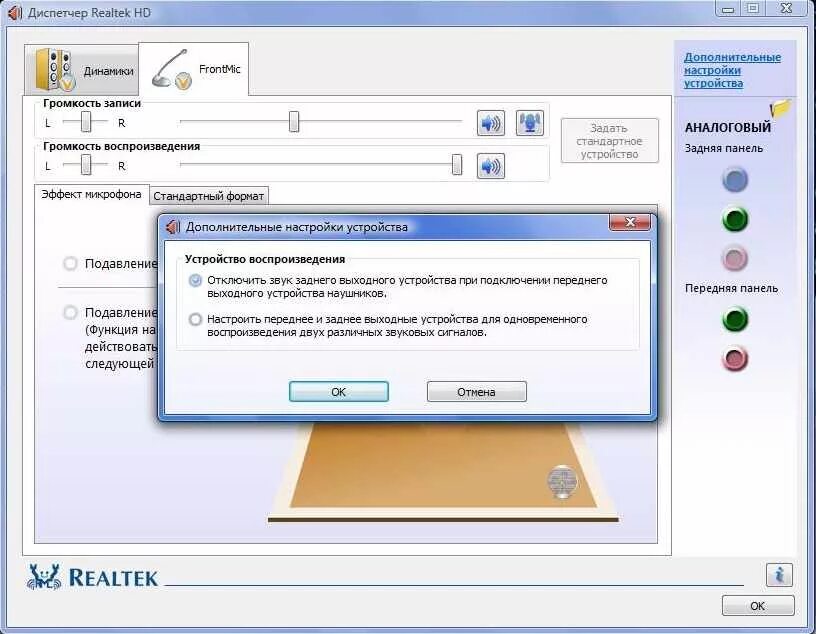Mute playback volume with speaker icon
The height and width of the screenshot is (634, 816).
click(x=491, y=166)
